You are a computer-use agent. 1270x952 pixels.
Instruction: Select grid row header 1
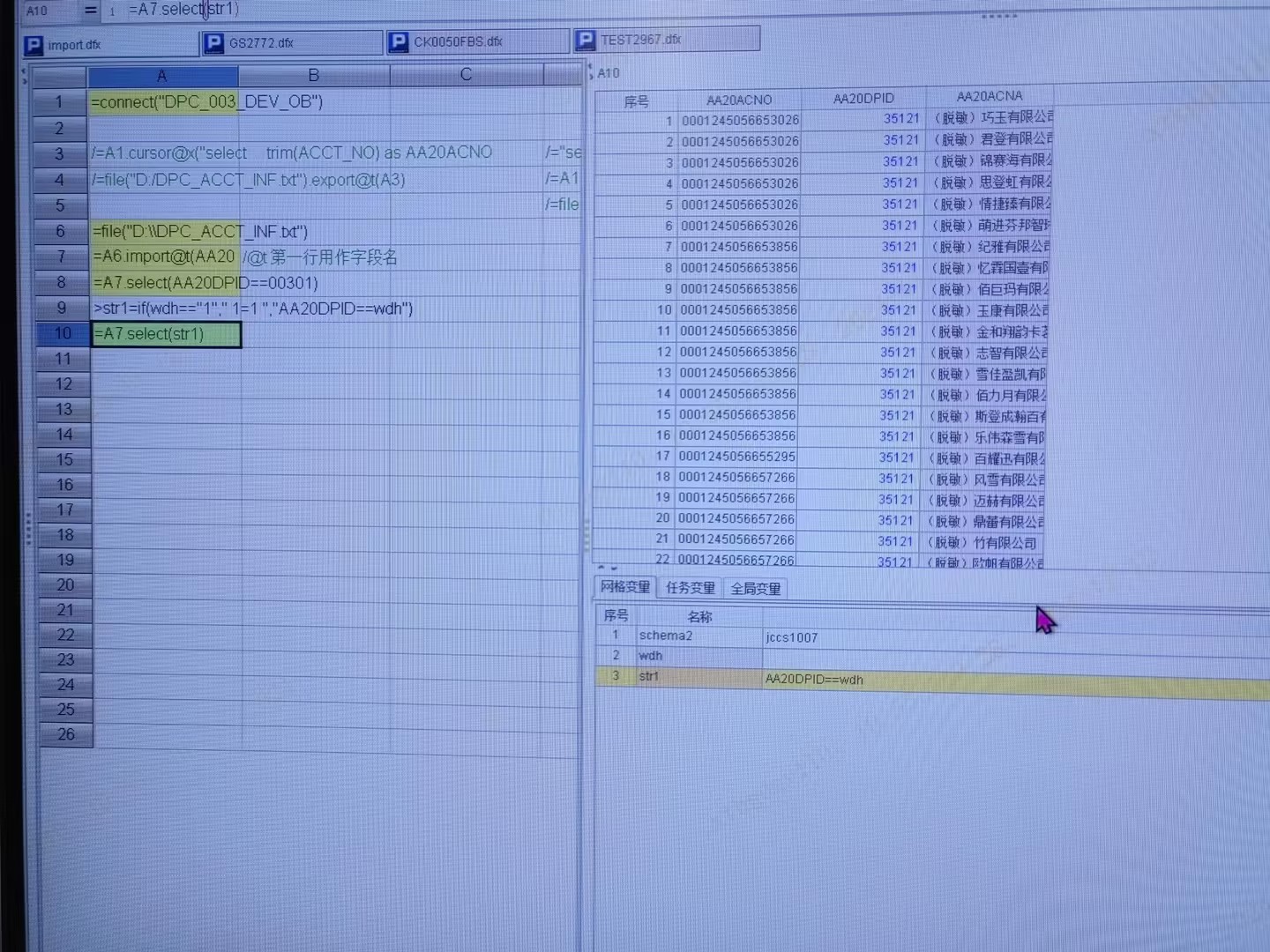coord(59,101)
